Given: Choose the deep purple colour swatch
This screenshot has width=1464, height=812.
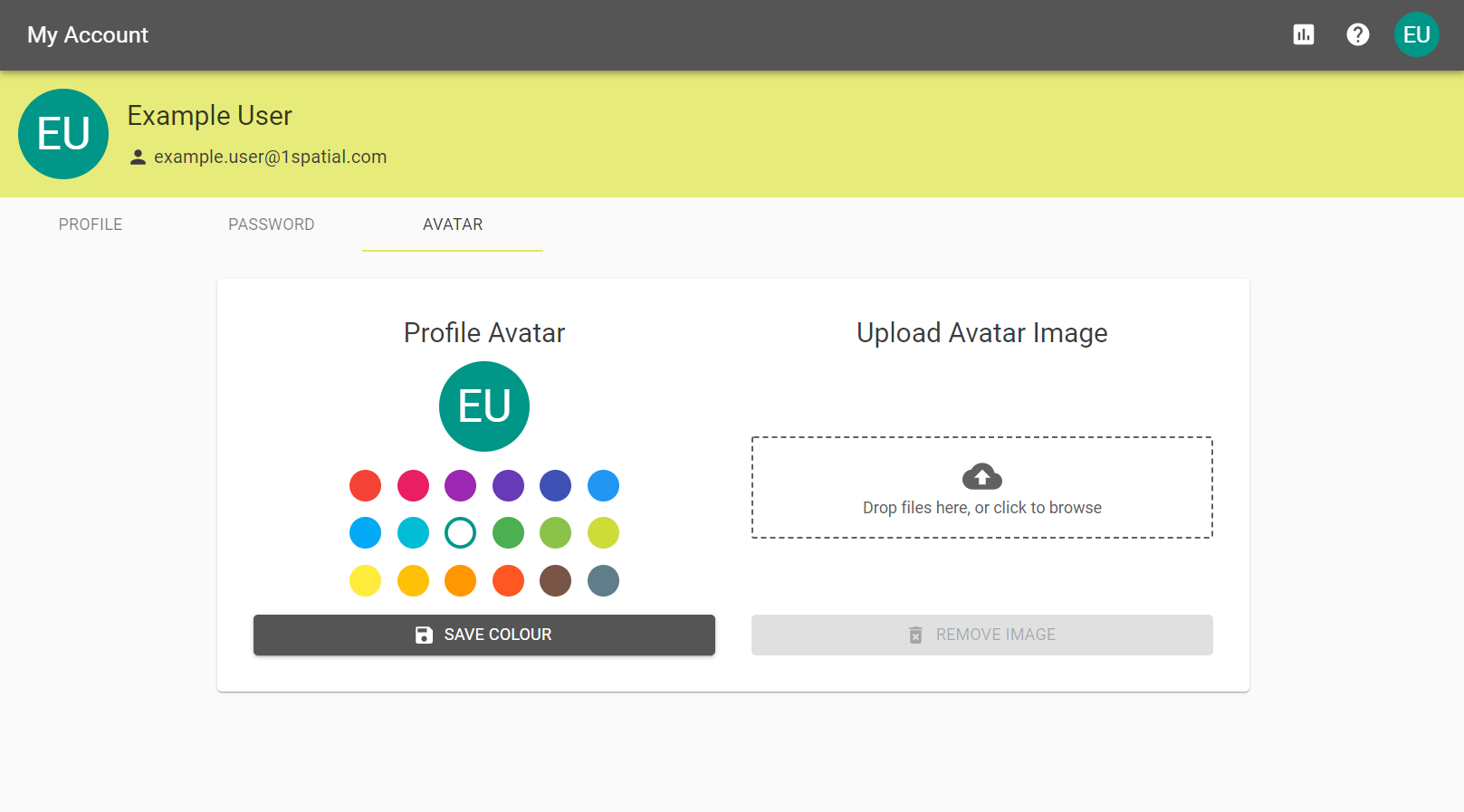Looking at the screenshot, I should click(508, 485).
